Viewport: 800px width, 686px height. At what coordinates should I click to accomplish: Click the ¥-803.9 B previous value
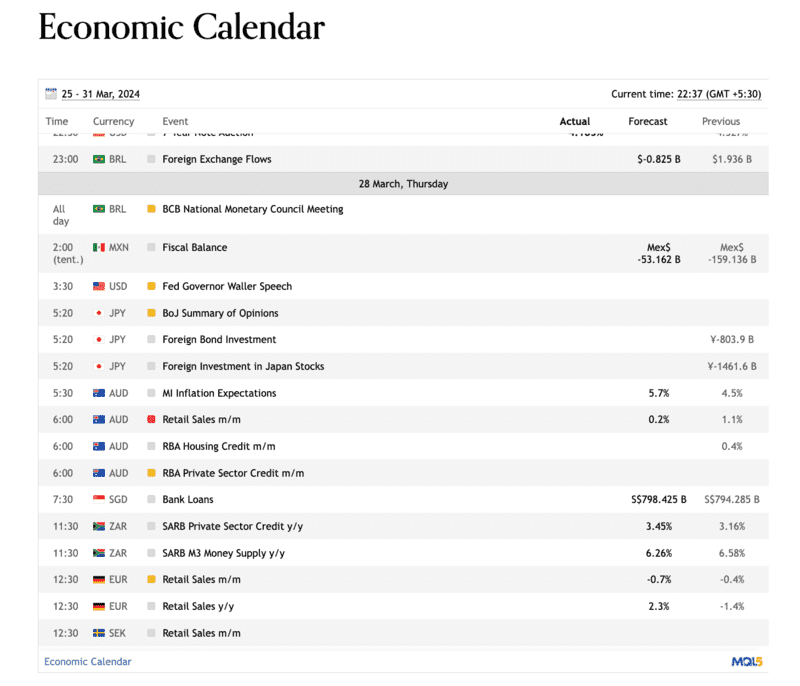coord(732,340)
